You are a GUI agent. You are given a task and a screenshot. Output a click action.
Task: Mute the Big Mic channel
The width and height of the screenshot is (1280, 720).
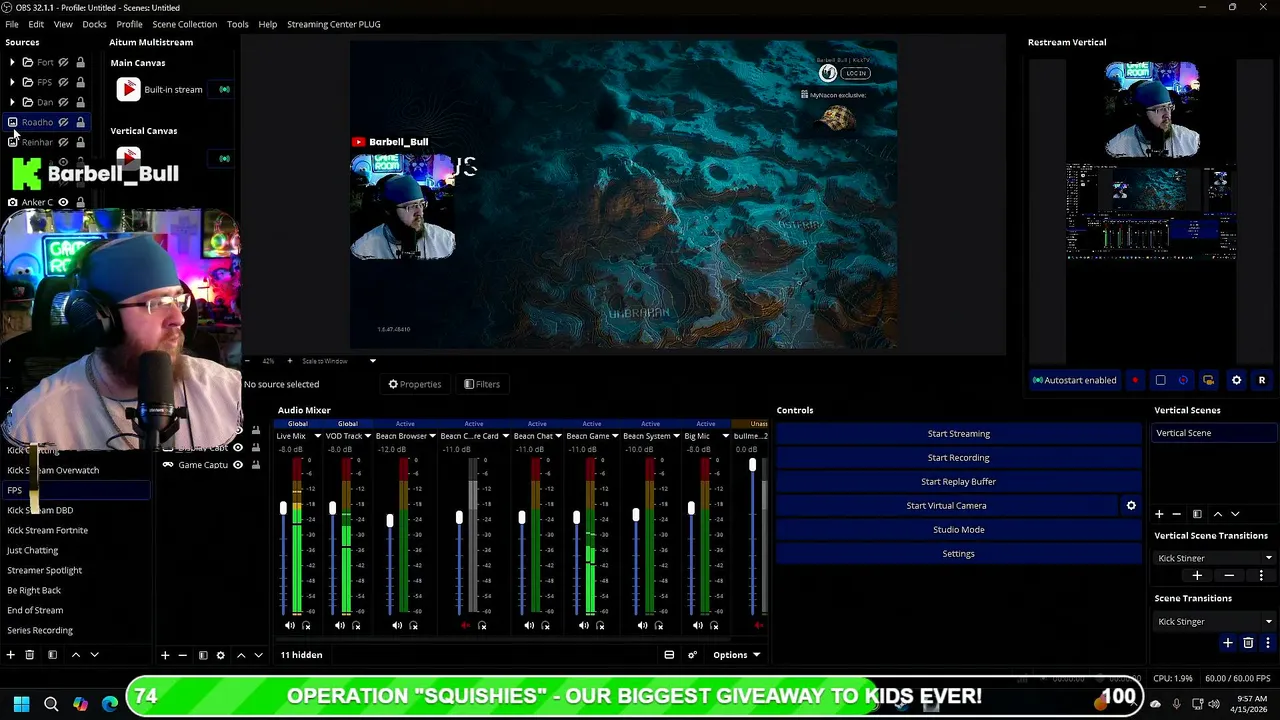pos(698,626)
